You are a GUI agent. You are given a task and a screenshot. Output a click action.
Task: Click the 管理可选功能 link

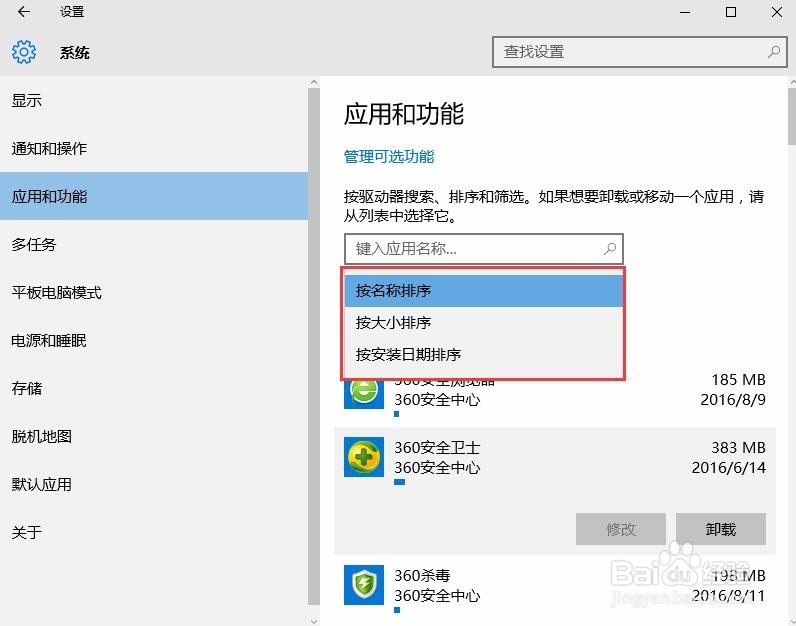click(389, 156)
